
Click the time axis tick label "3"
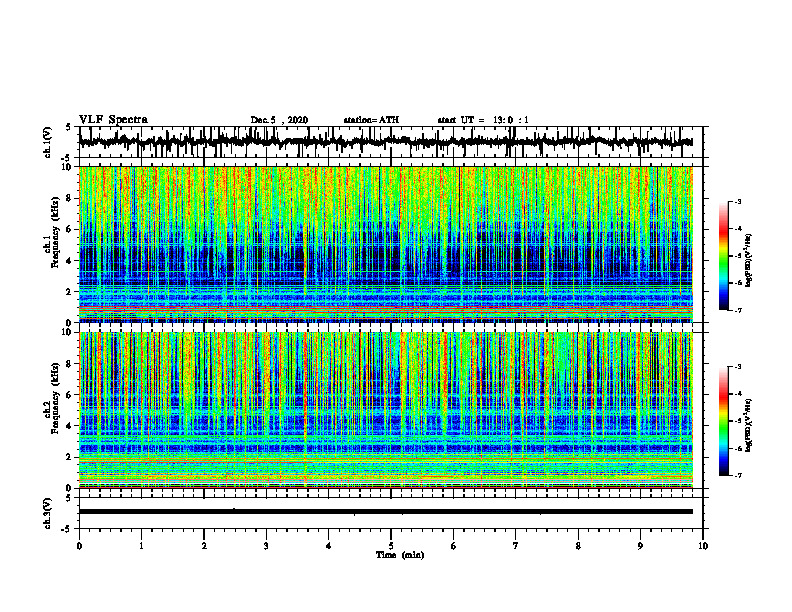[x=266, y=546]
